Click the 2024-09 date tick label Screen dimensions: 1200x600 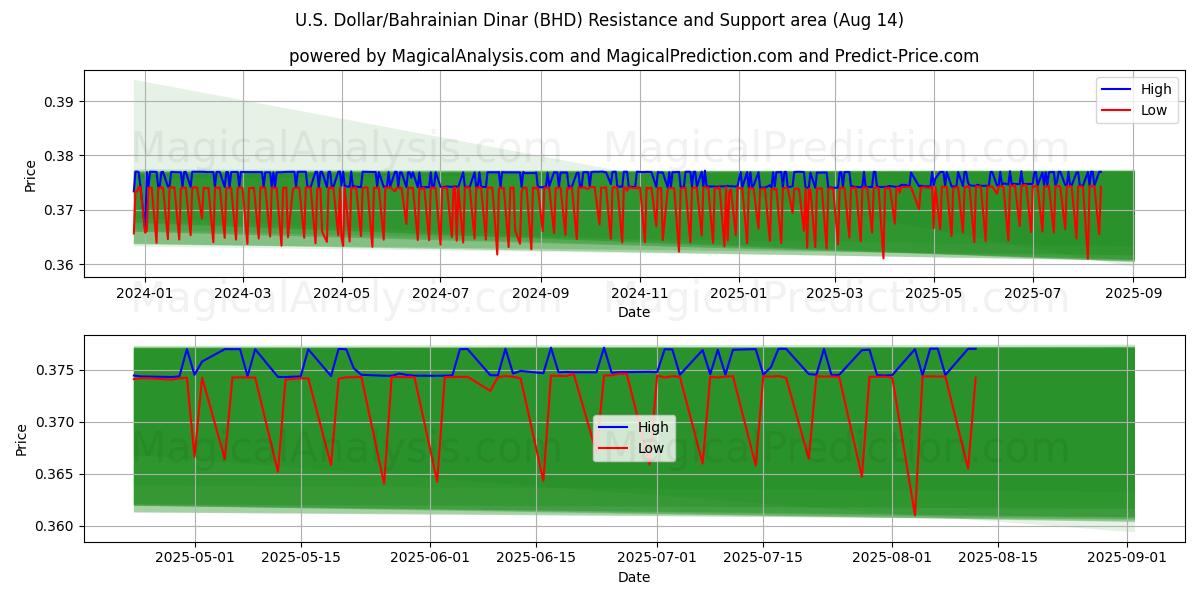pos(541,294)
